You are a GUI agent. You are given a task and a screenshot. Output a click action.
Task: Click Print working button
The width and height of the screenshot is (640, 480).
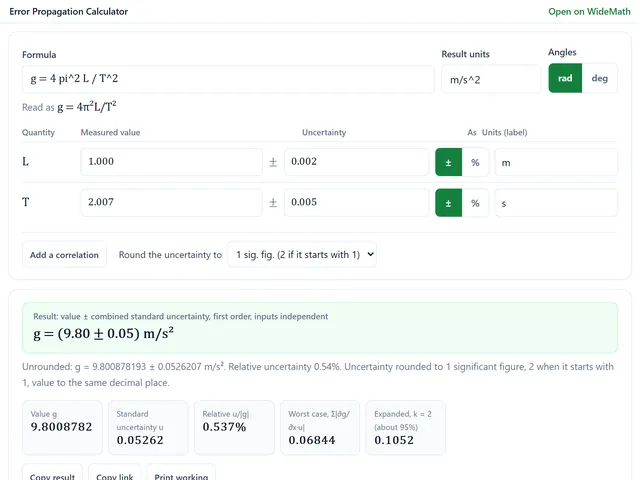pos(181,473)
